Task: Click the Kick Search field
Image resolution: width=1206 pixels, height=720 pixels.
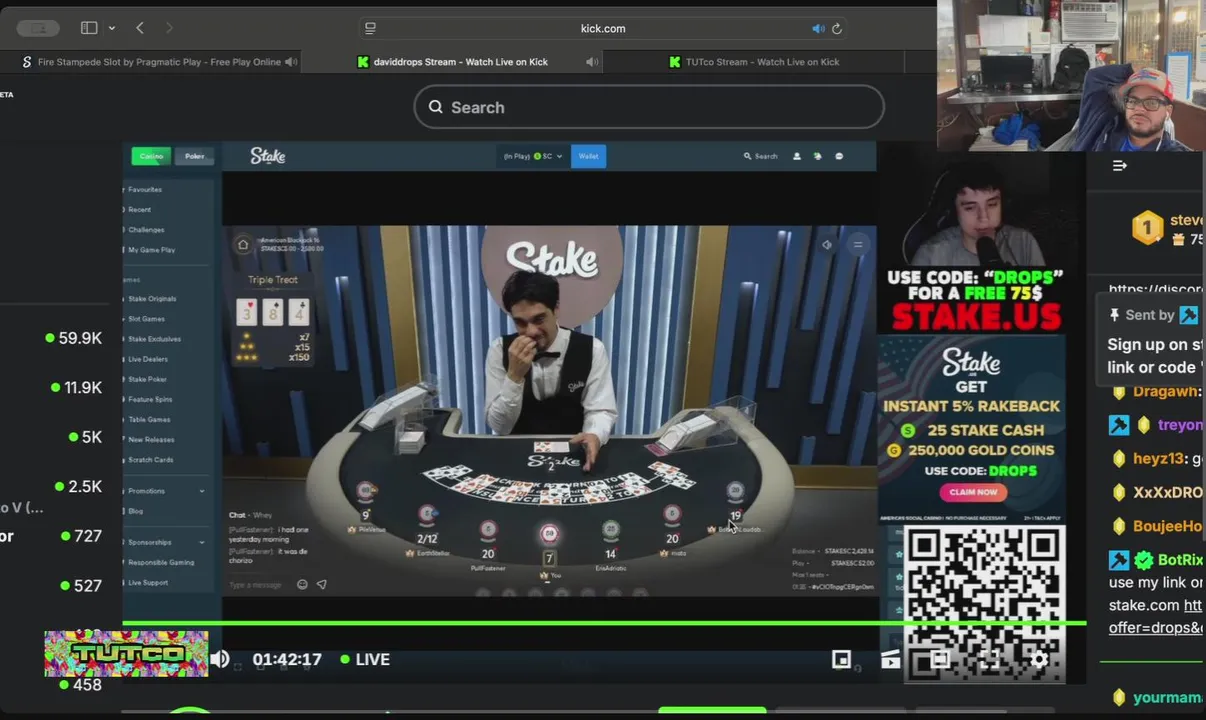Action: [x=649, y=107]
